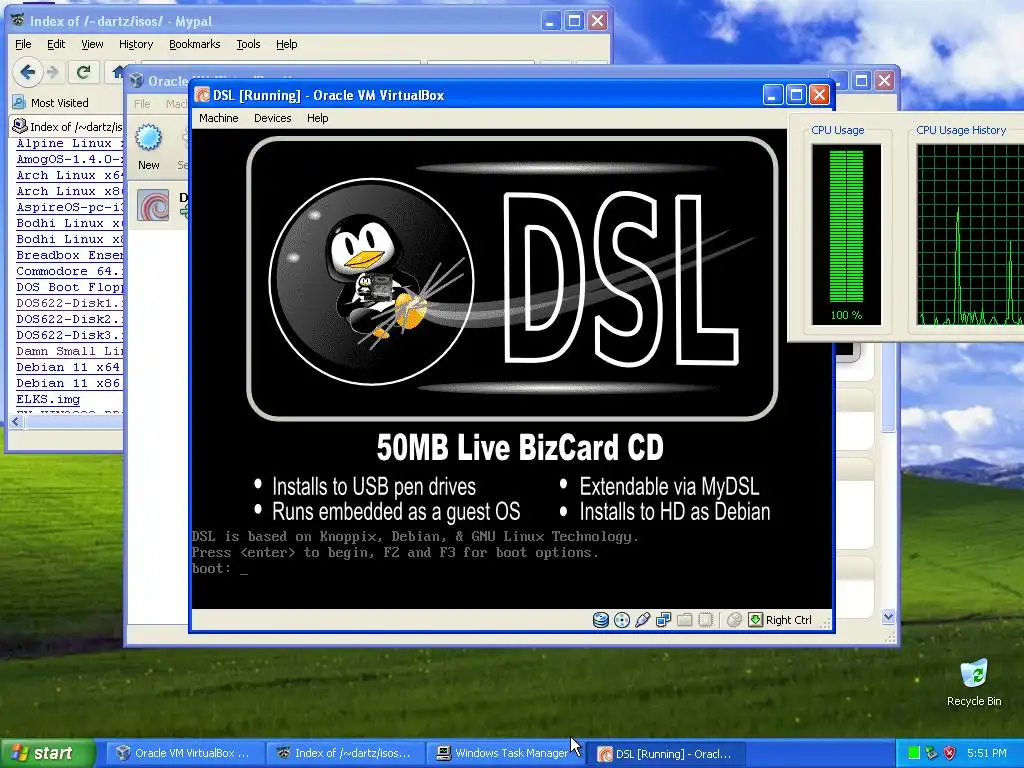Open the Devices menu in the DSL window
The width and height of the screenshot is (1024, 768).
tap(272, 118)
